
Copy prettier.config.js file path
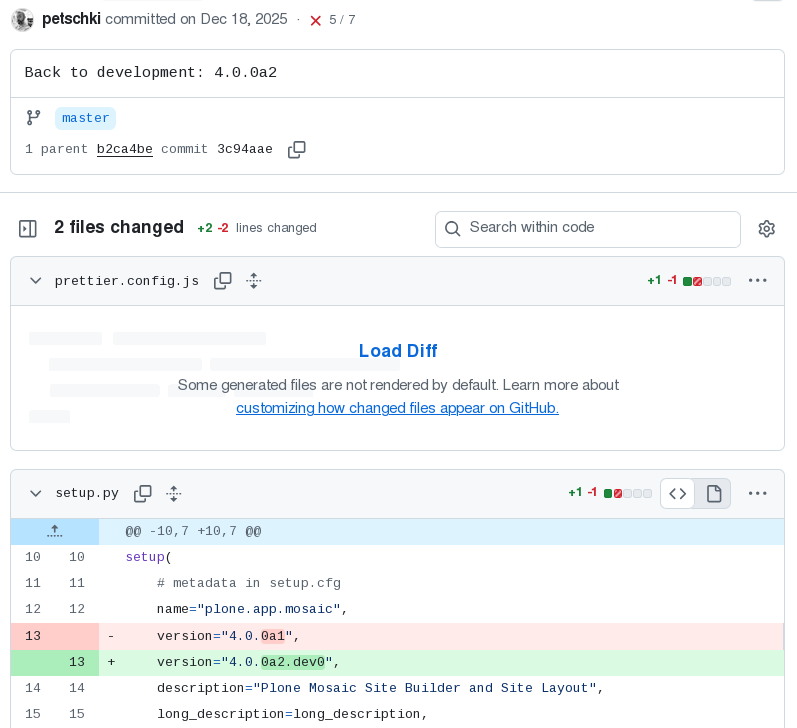click(223, 281)
